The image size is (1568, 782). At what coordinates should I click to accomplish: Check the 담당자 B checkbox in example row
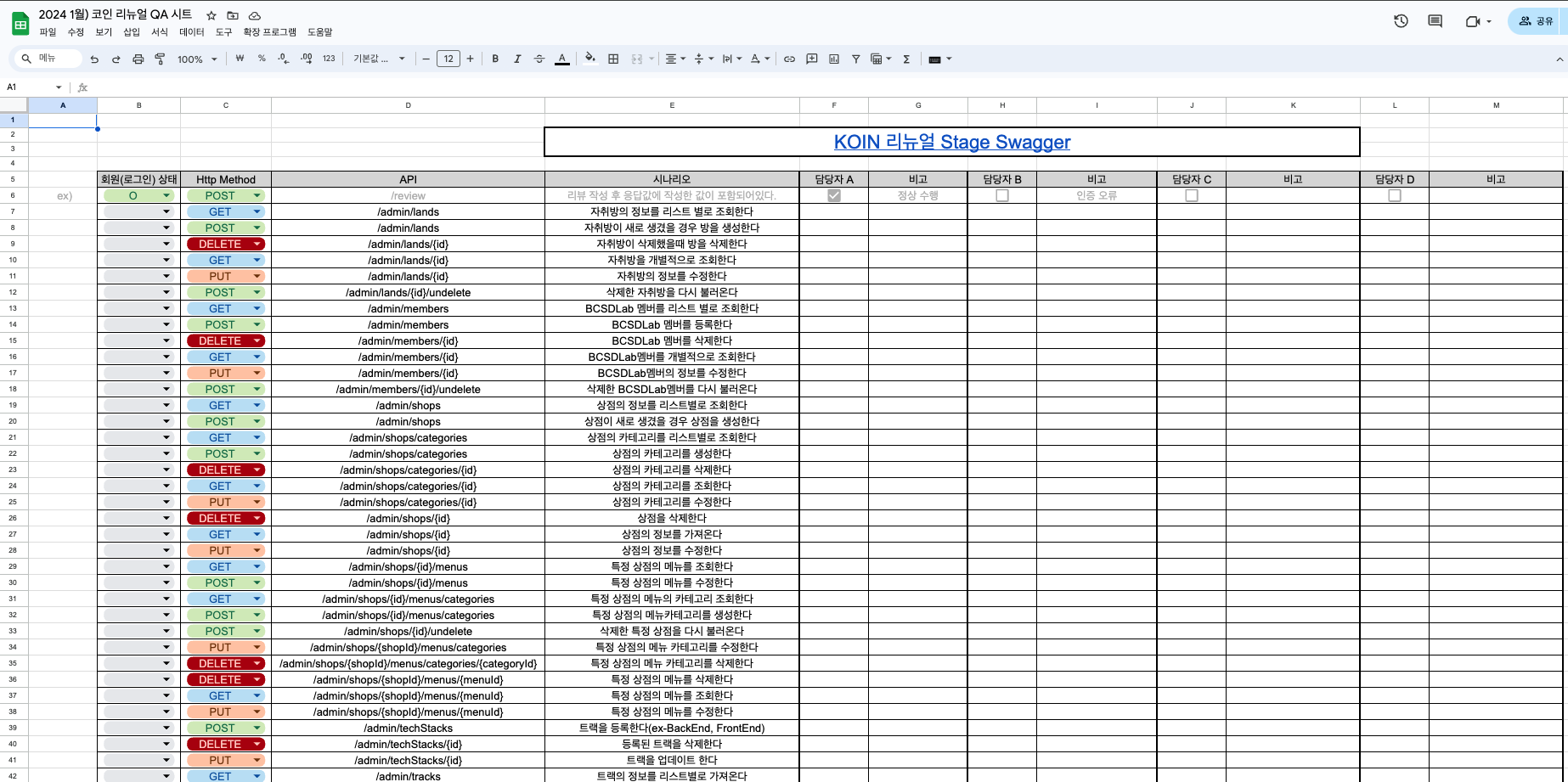(x=1002, y=195)
